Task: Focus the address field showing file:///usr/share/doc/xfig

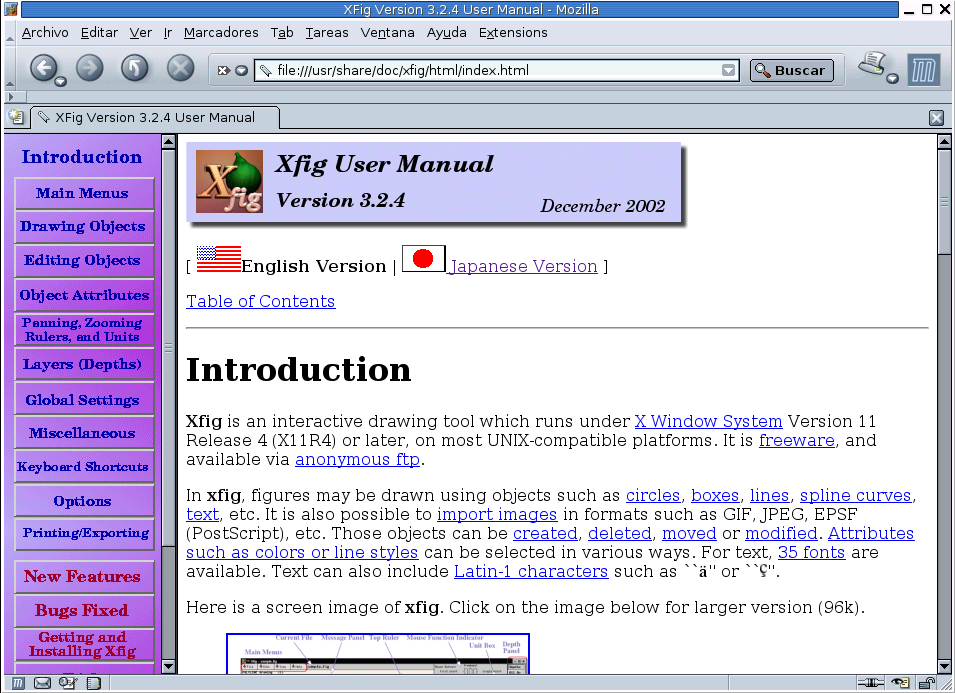Action: click(496, 70)
